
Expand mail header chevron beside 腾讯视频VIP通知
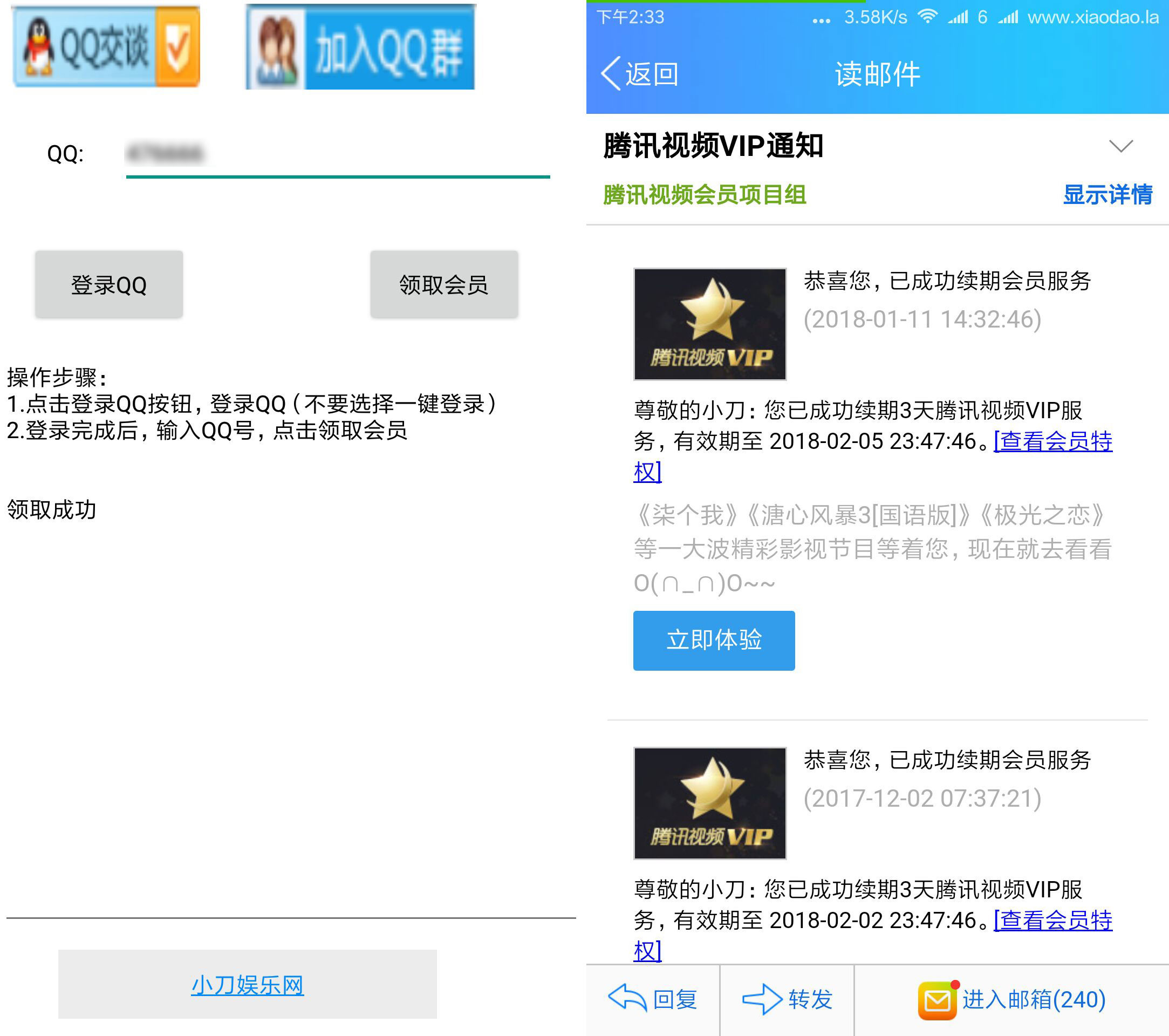(1120, 146)
